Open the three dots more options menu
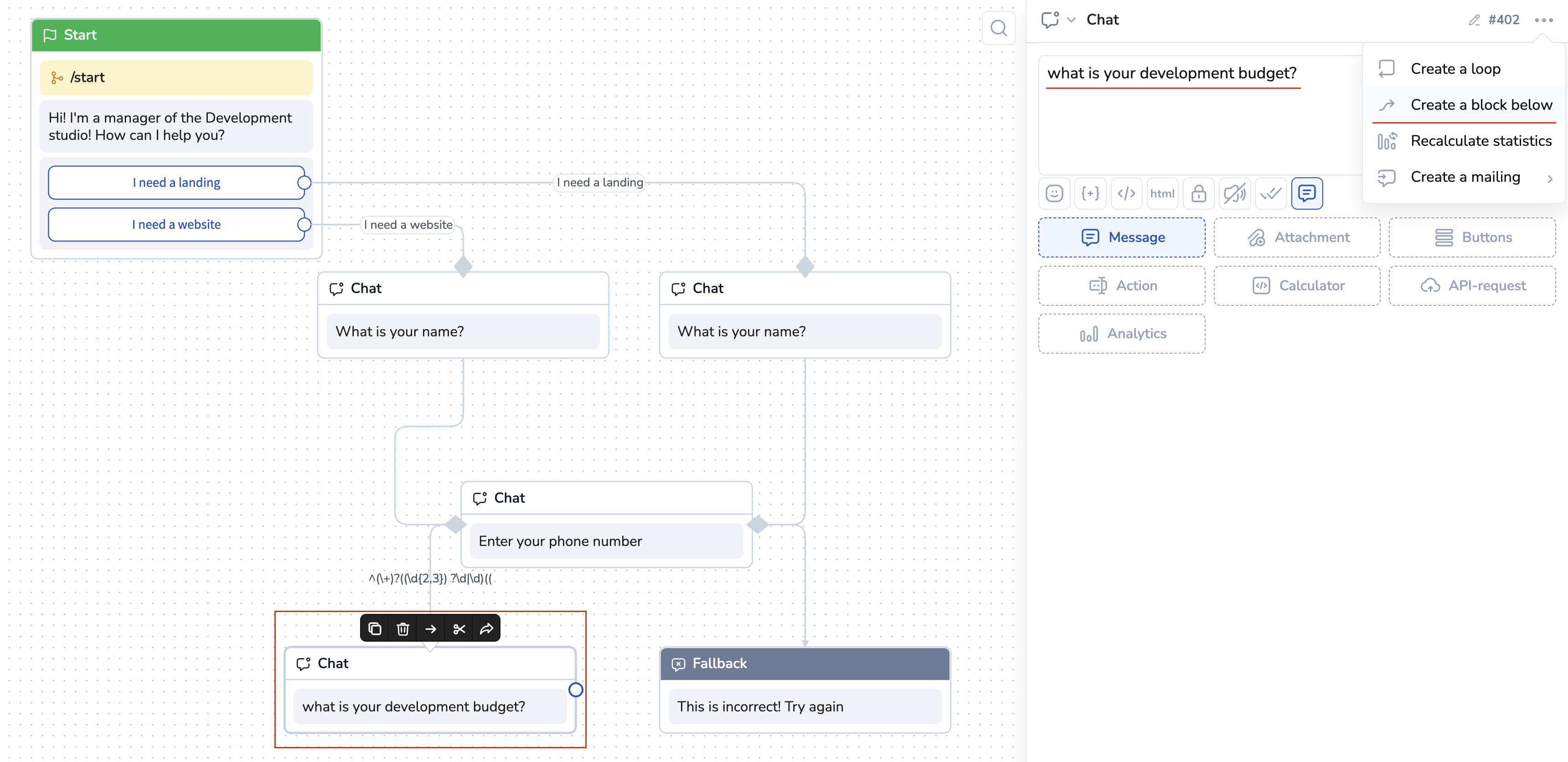 click(1544, 20)
